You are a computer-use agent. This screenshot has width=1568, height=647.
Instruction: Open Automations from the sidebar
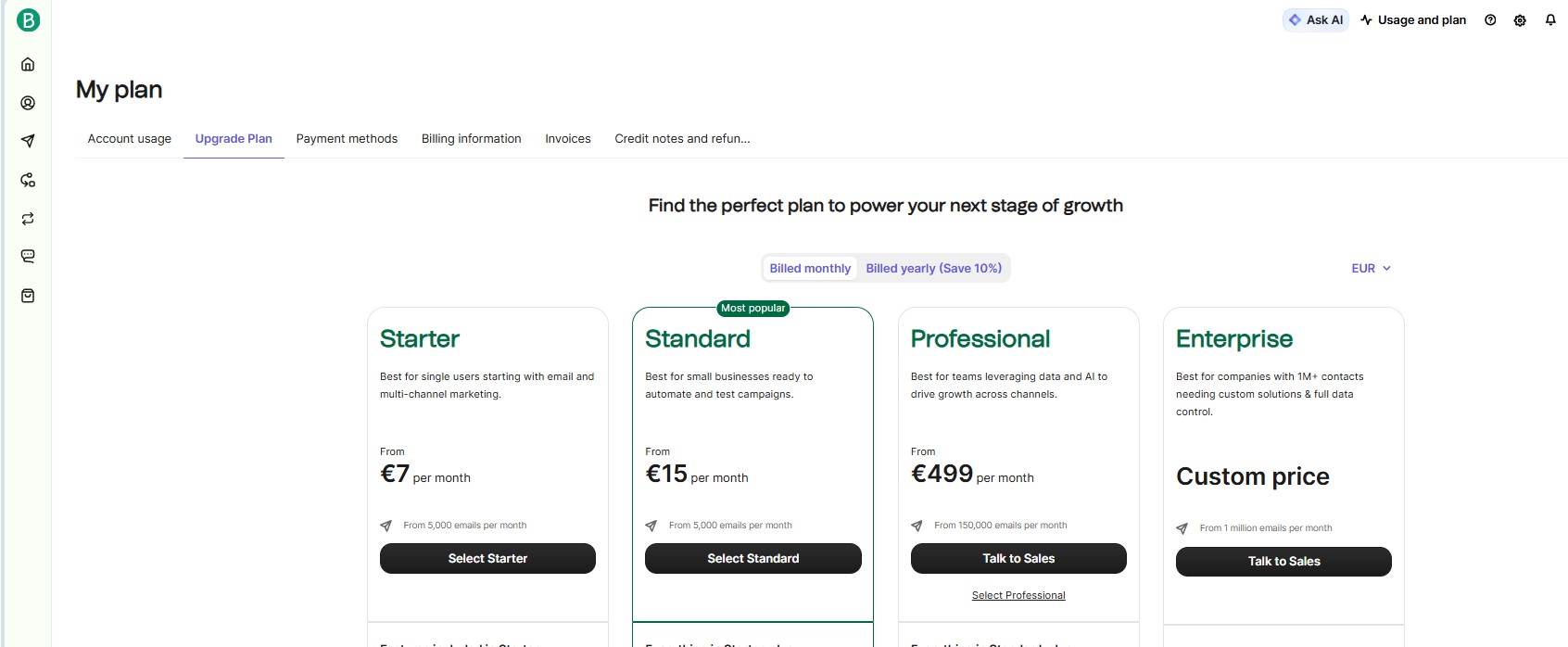(28, 180)
